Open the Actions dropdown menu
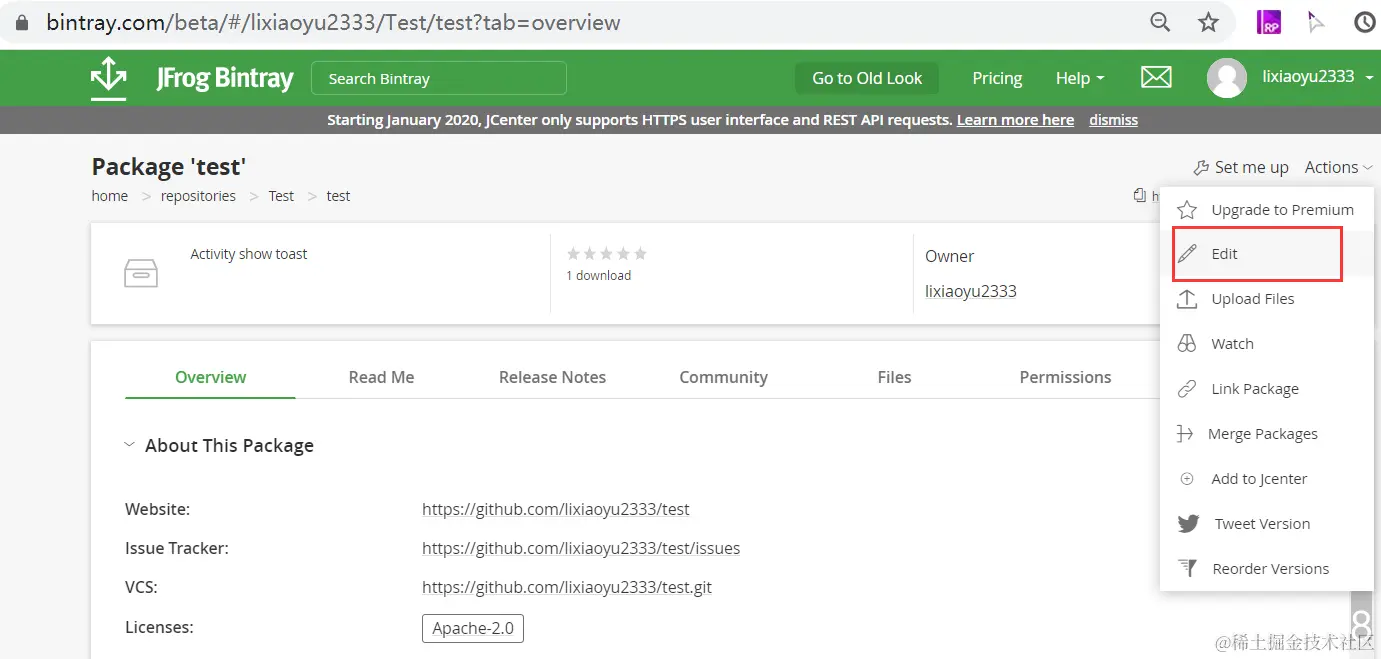The width and height of the screenshot is (1381, 659). click(1338, 167)
